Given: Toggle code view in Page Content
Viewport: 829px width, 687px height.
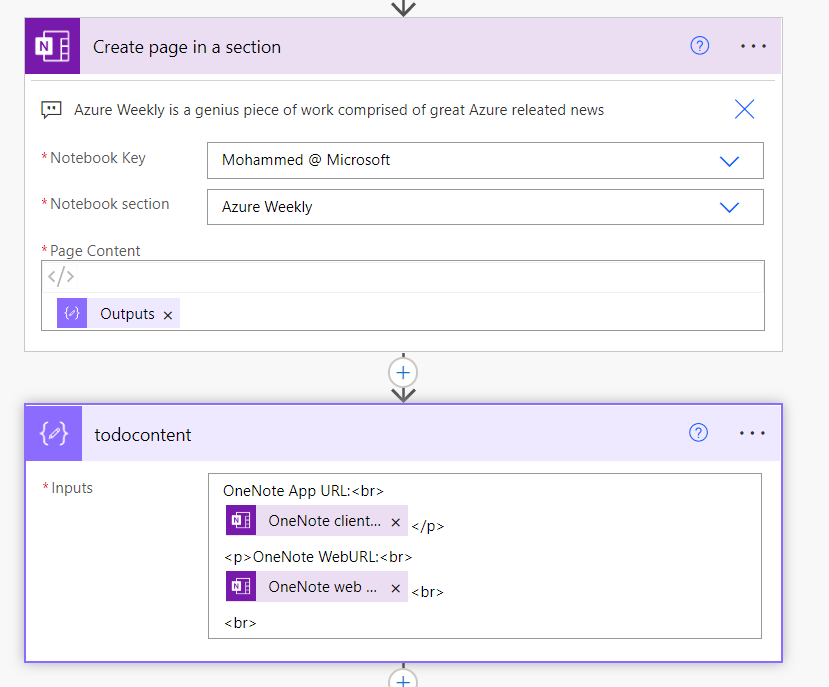Looking at the screenshot, I should pos(61,276).
